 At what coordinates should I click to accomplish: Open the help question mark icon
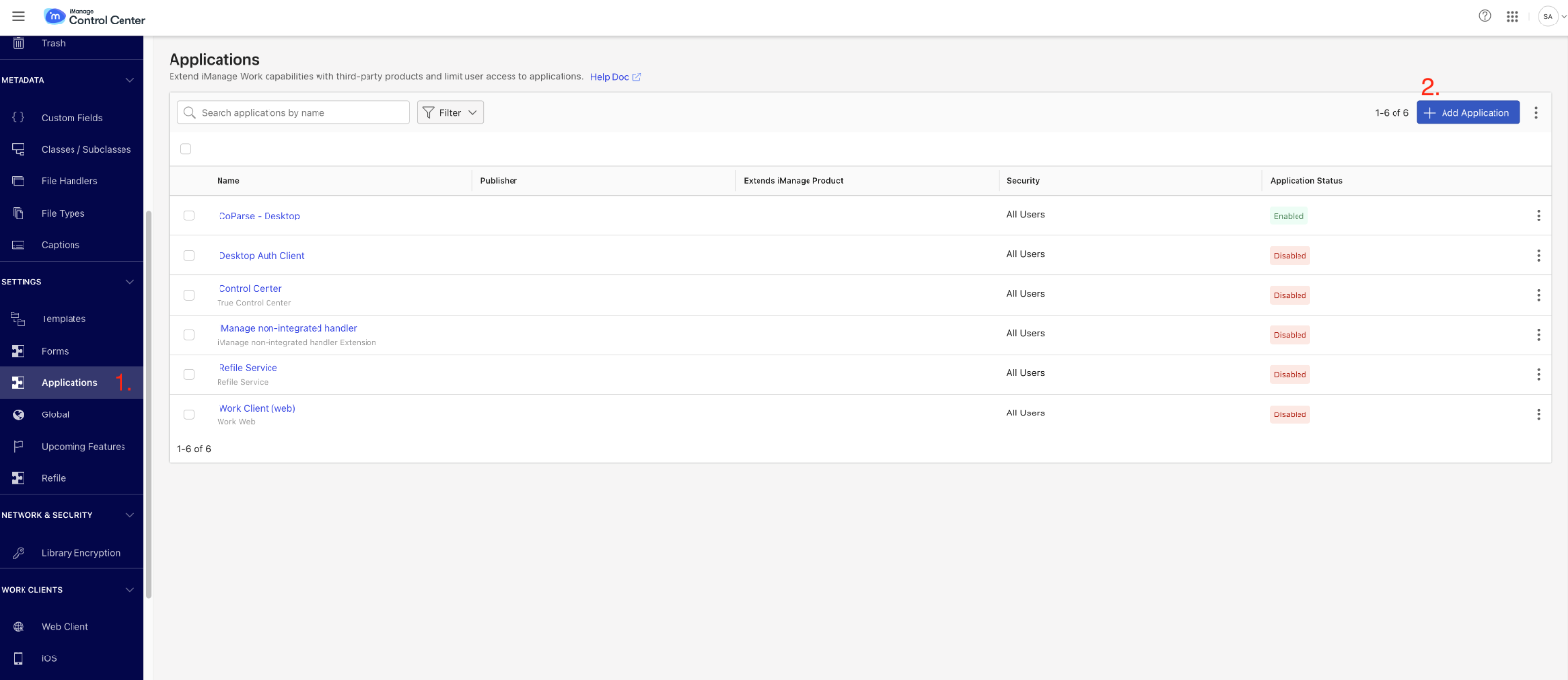click(1485, 16)
